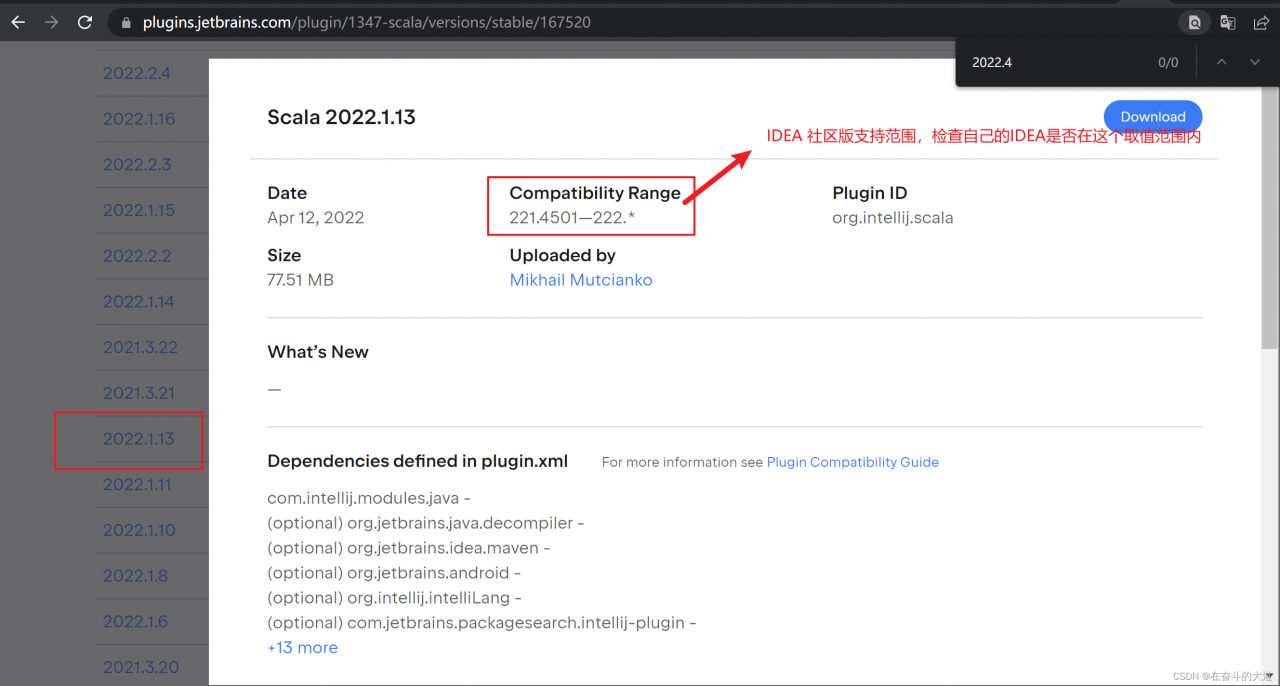The width and height of the screenshot is (1280, 686).
Task: Click the find-in-page search icon
Action: (1193, 22)
